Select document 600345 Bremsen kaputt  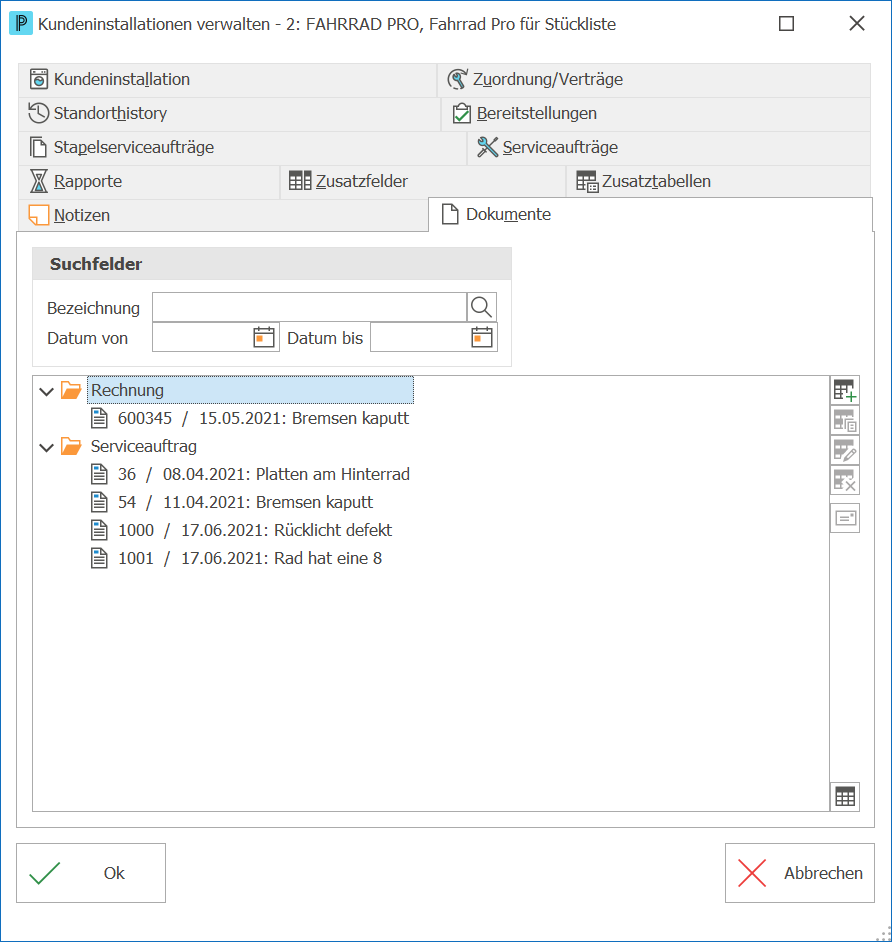click(263, 418)
